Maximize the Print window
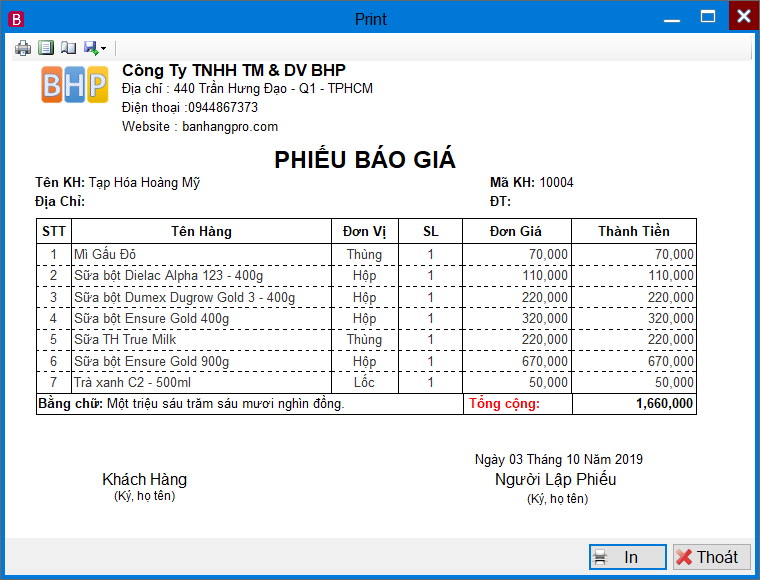The image size is (760, 580). pos(708,17)
